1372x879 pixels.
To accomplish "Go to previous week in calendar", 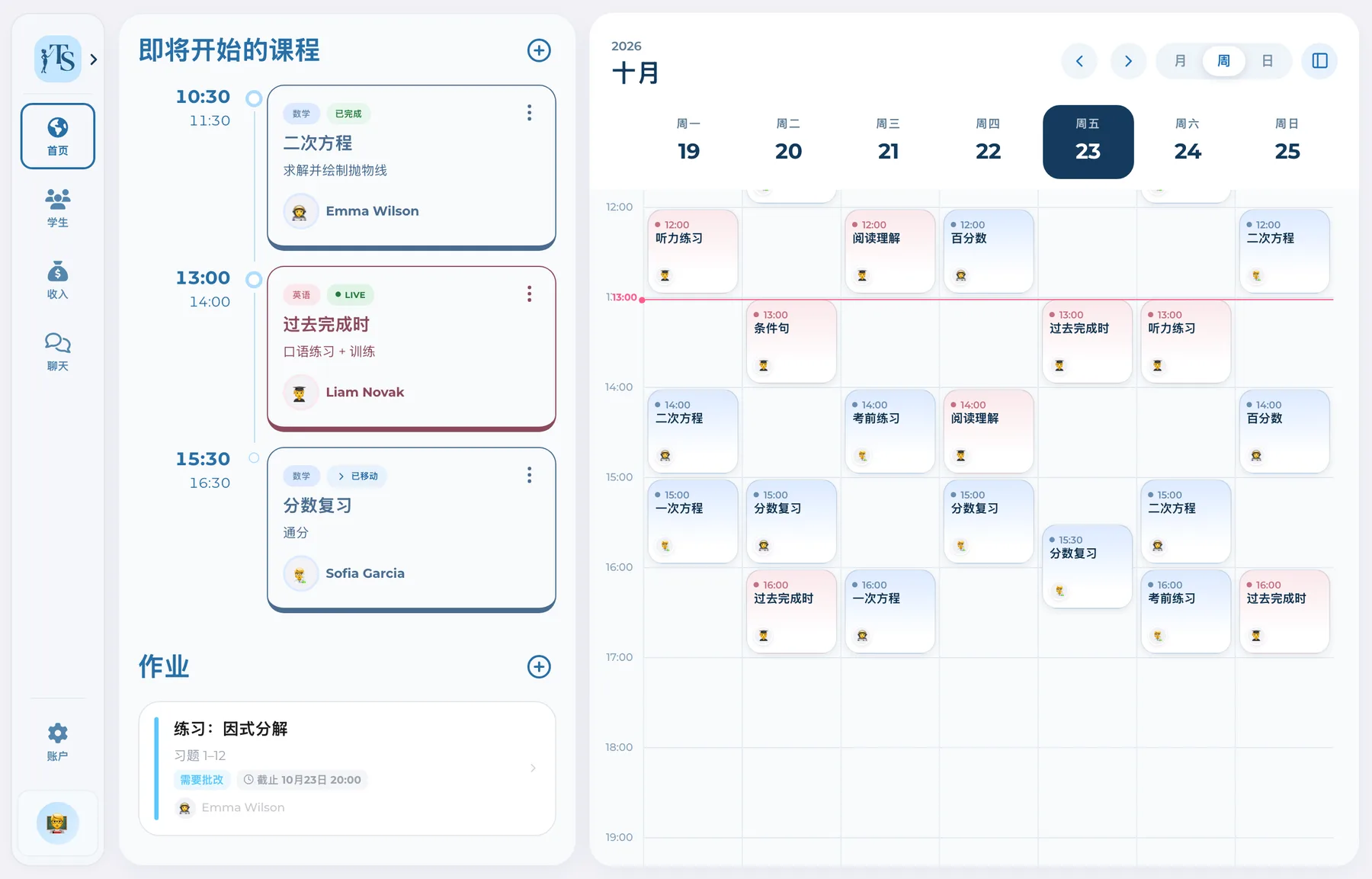I will (x=1079, y=61).
